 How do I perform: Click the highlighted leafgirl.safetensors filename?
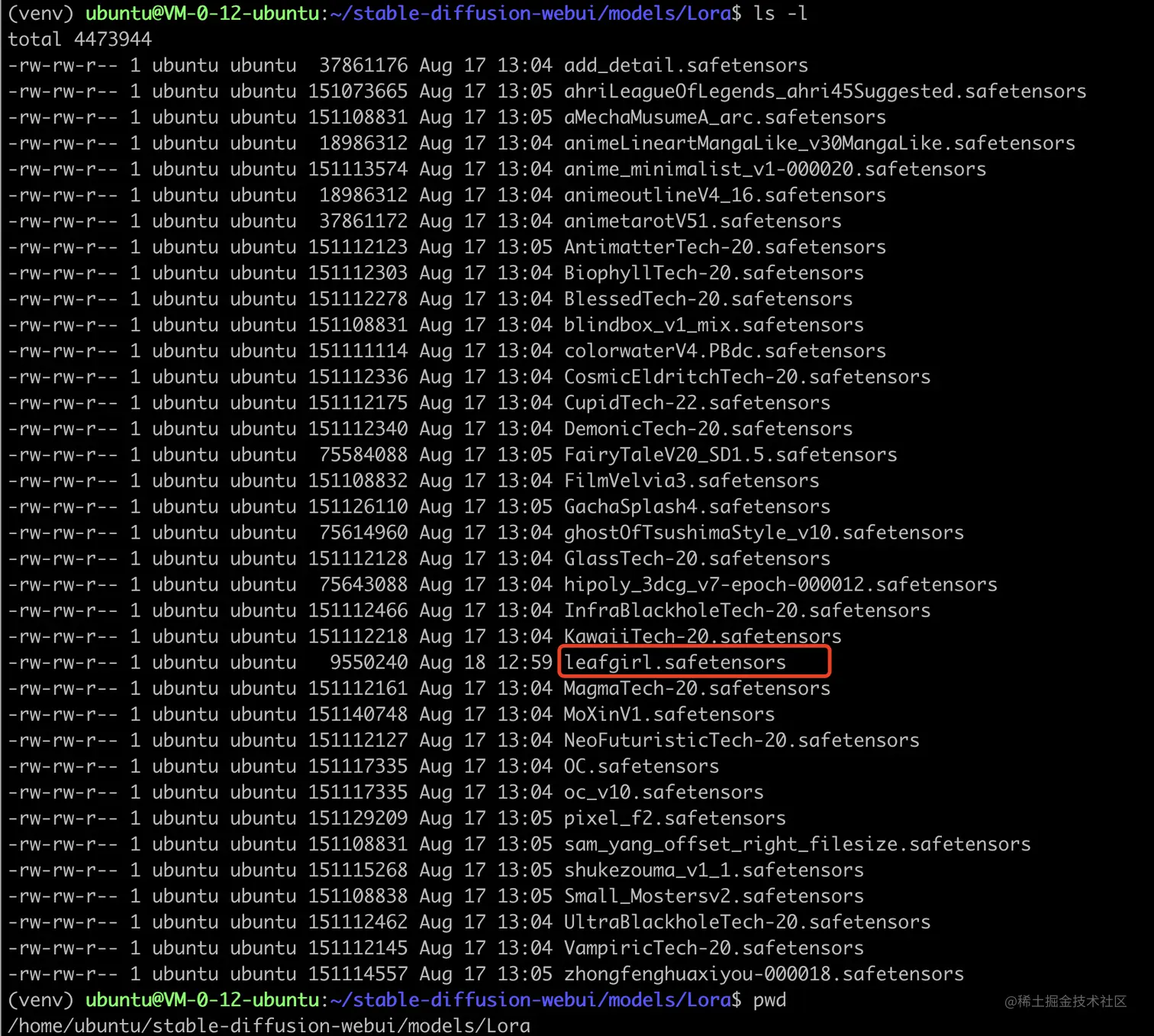click(x=675, y=662)
